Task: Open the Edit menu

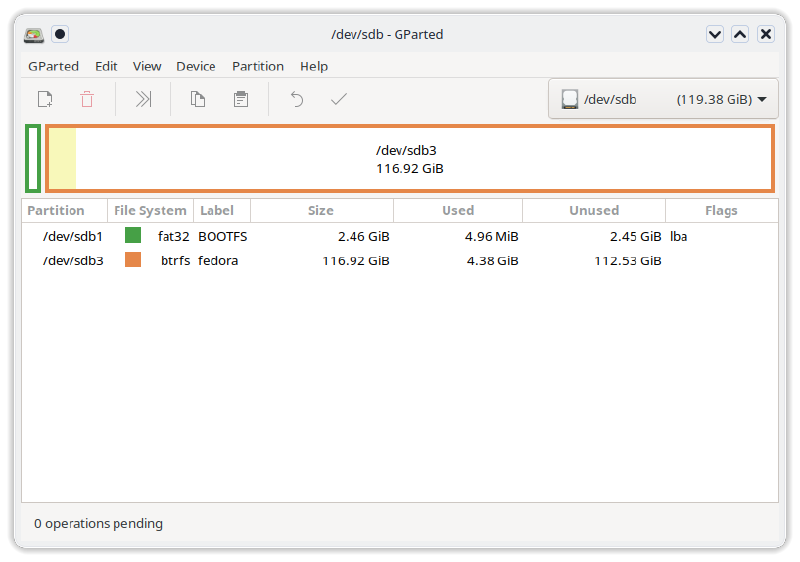Action: (x=106, y=66)
